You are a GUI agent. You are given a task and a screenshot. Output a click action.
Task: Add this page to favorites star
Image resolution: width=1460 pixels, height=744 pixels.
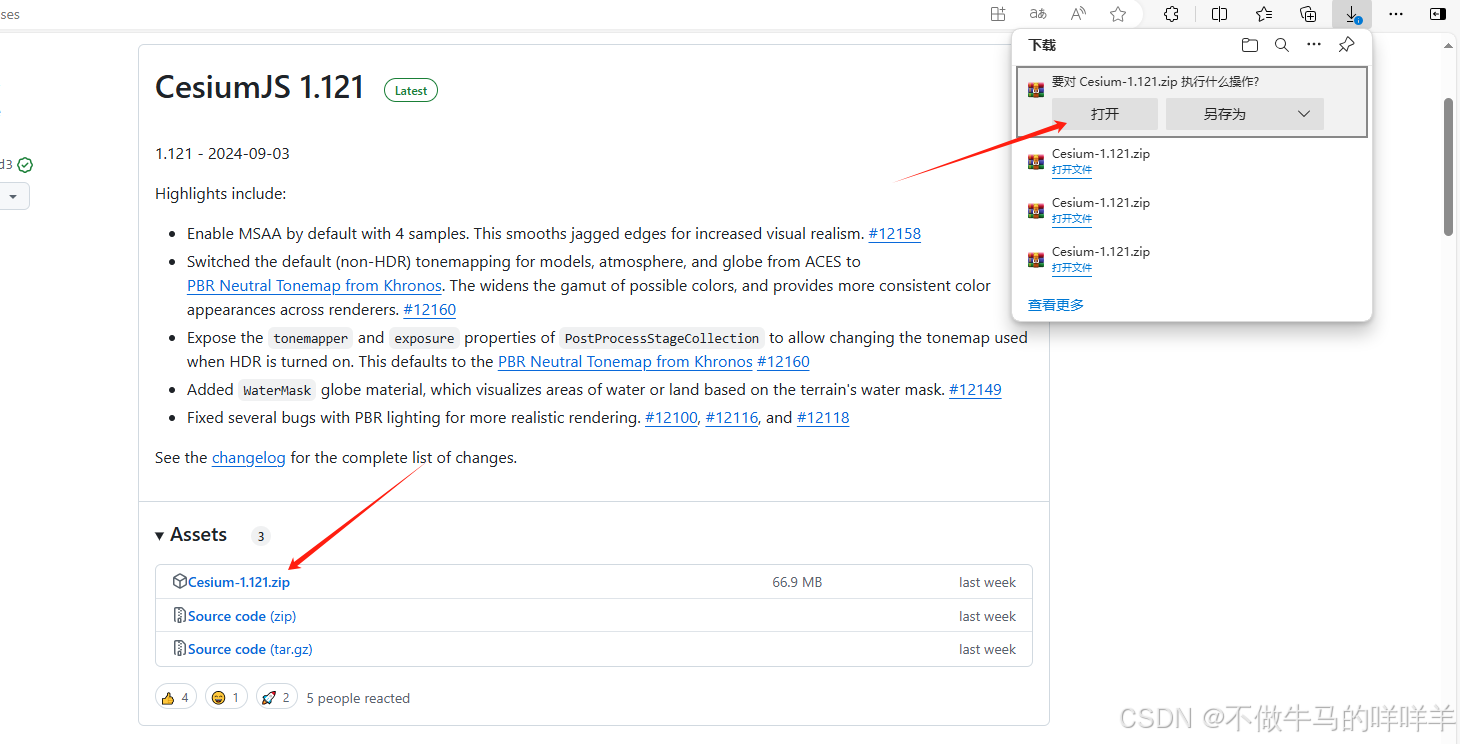(x=1118, y=14)
